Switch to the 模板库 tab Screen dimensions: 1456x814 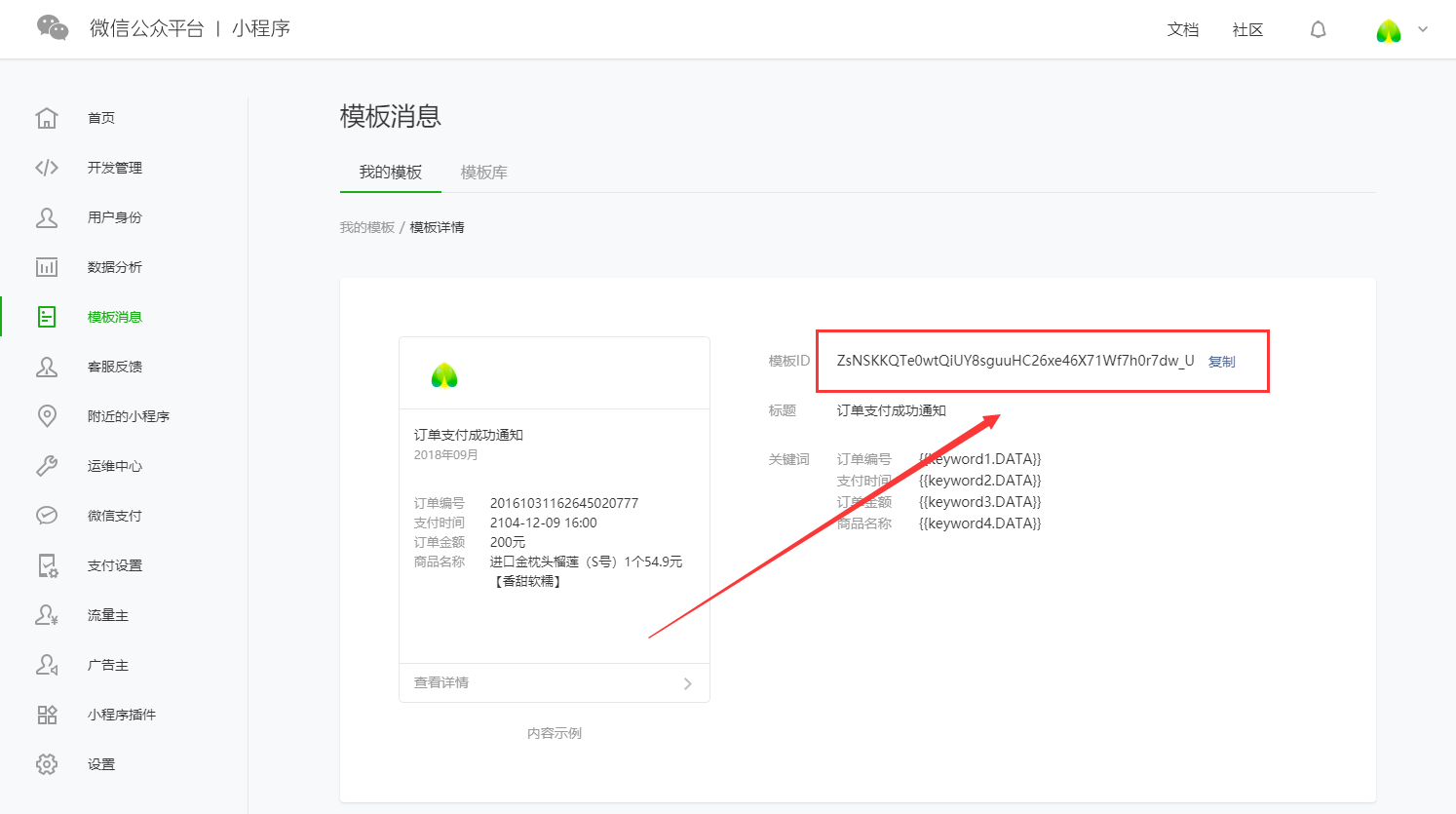[x=483, y=173]
